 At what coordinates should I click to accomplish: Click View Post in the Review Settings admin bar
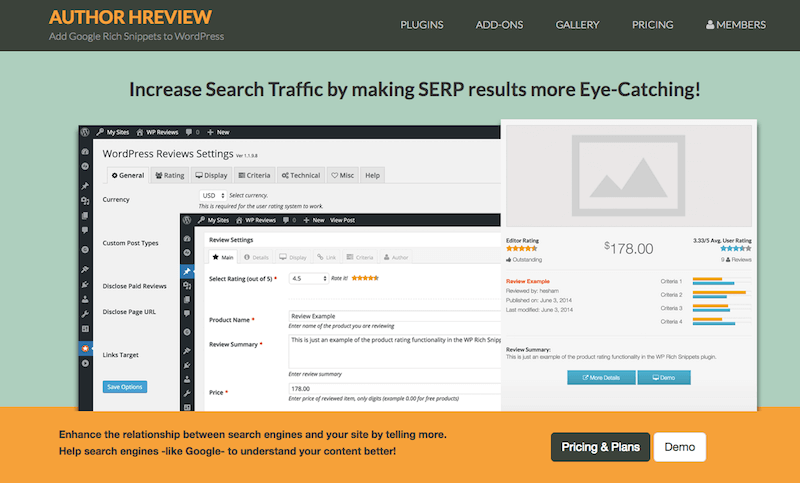pos(342,220)
